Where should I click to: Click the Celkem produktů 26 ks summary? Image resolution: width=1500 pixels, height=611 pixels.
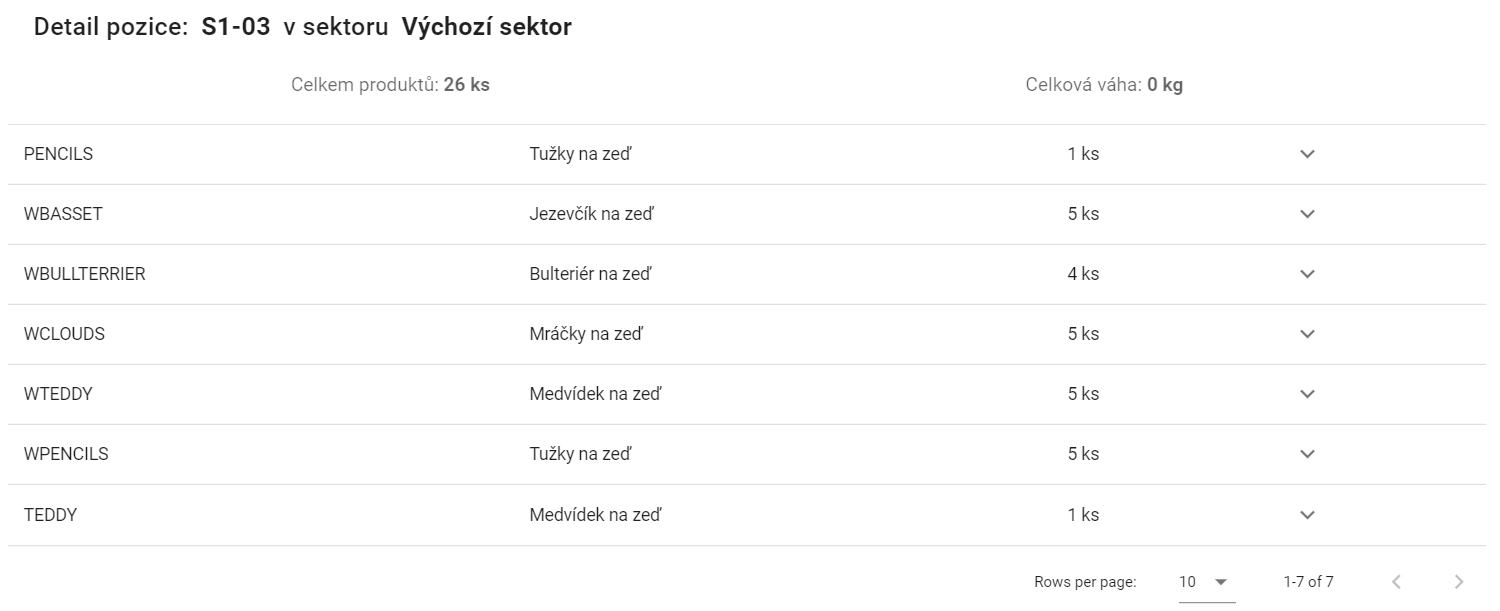(390, 85)
